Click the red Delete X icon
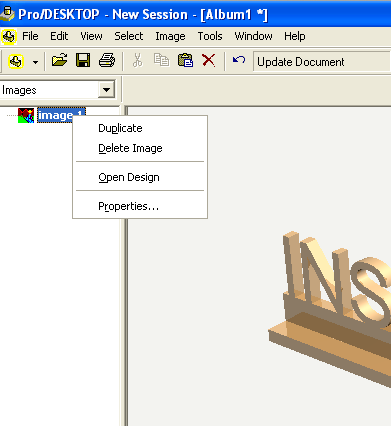 pos(209,61)
